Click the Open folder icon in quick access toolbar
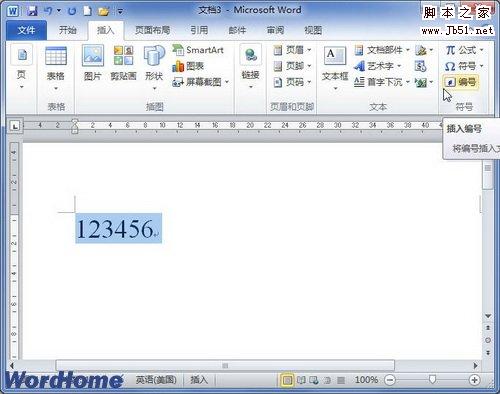 tap(104, 12)
